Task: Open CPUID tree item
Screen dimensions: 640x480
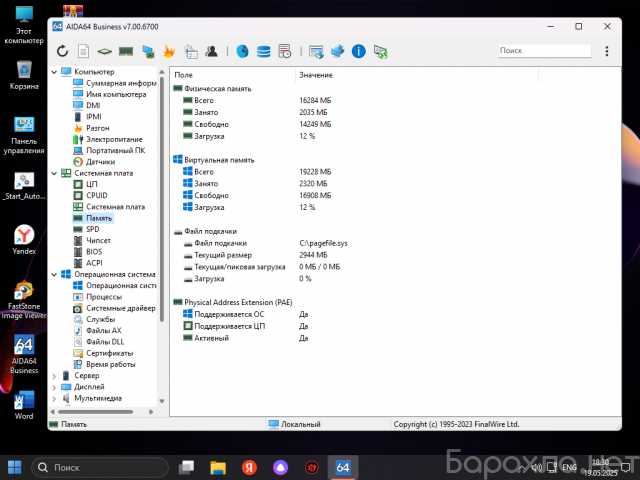Action: point(97,196)
